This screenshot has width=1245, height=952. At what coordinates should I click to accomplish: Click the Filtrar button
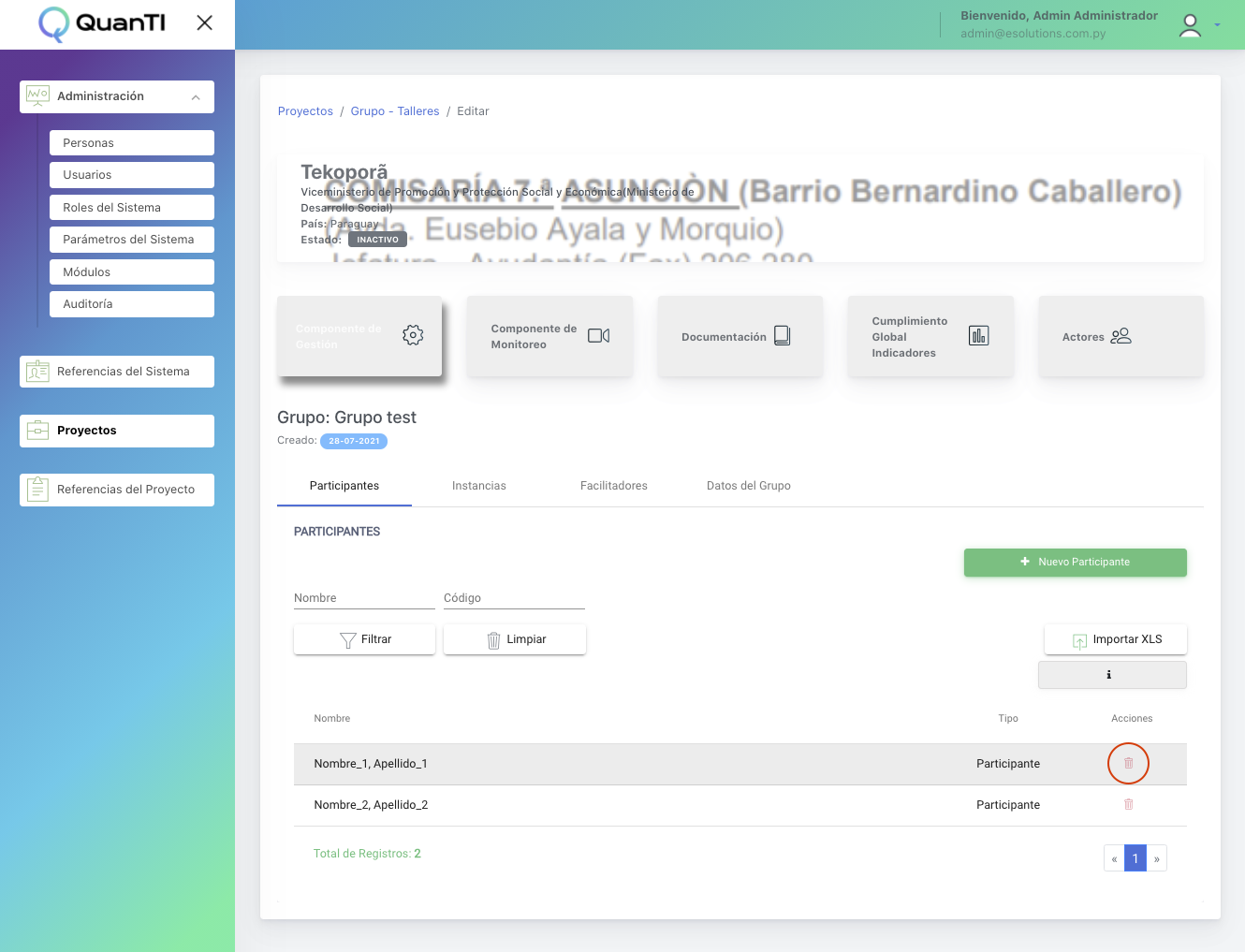point(364,639)
